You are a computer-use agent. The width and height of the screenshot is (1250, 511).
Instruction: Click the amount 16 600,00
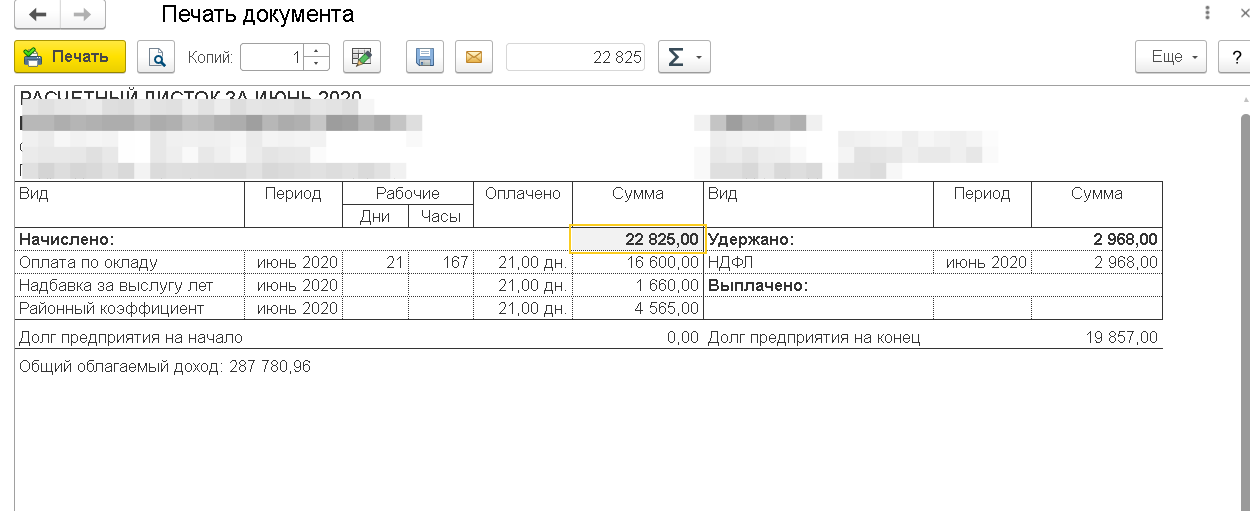[x=663, y=263]
